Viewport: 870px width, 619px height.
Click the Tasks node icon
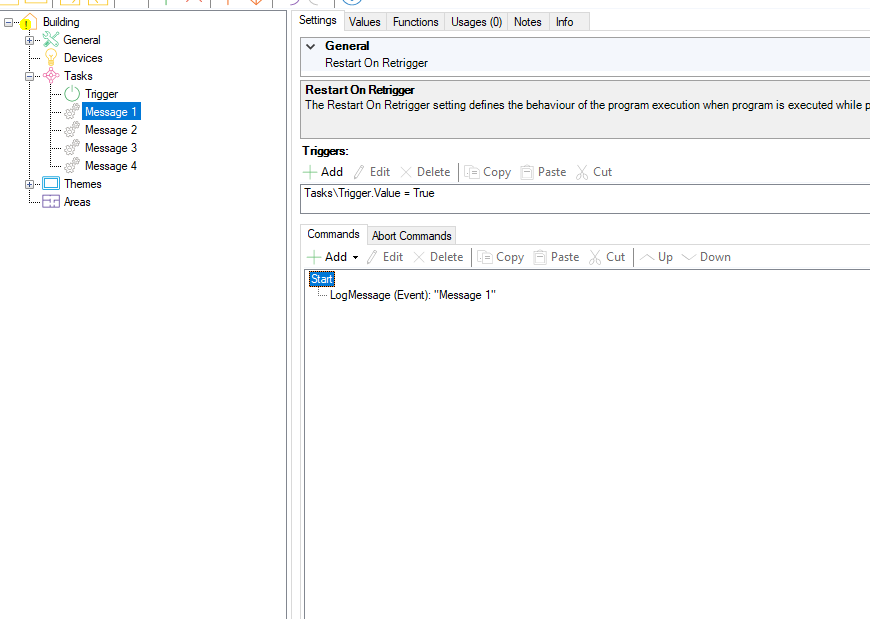click(51, 76)
